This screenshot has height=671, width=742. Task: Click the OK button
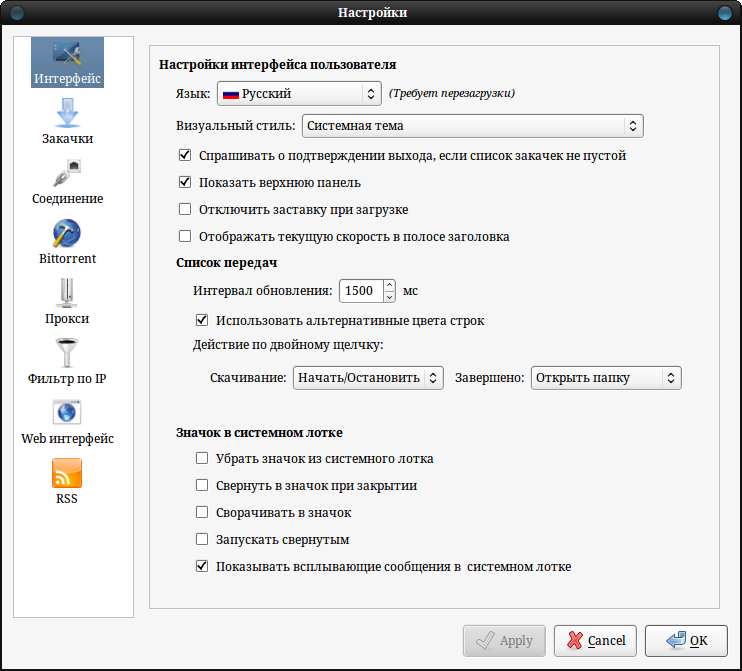pyautogui.click(x=686, y=641)
